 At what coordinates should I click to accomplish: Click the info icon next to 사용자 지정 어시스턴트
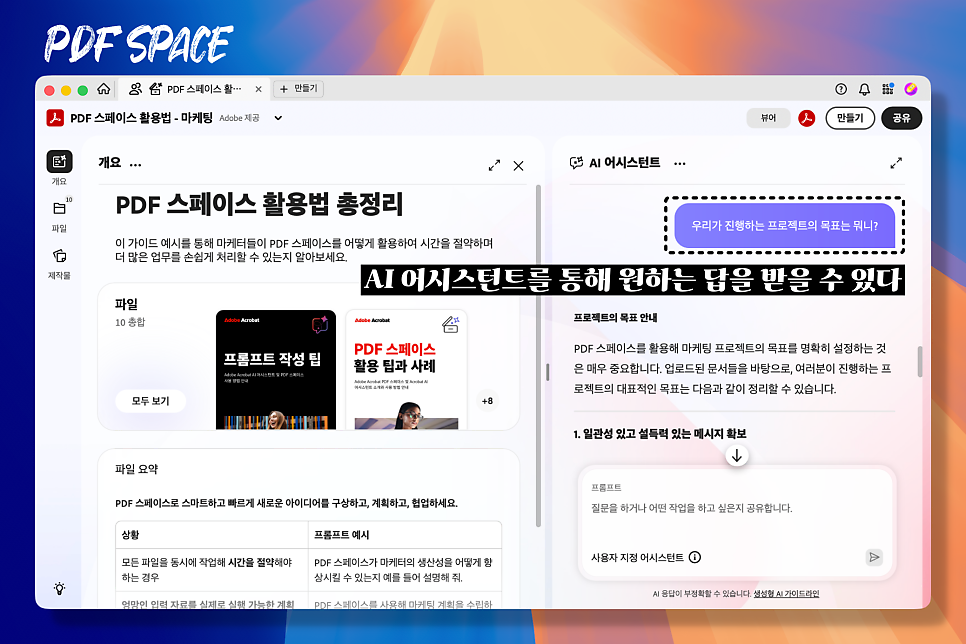click(694, 557)
